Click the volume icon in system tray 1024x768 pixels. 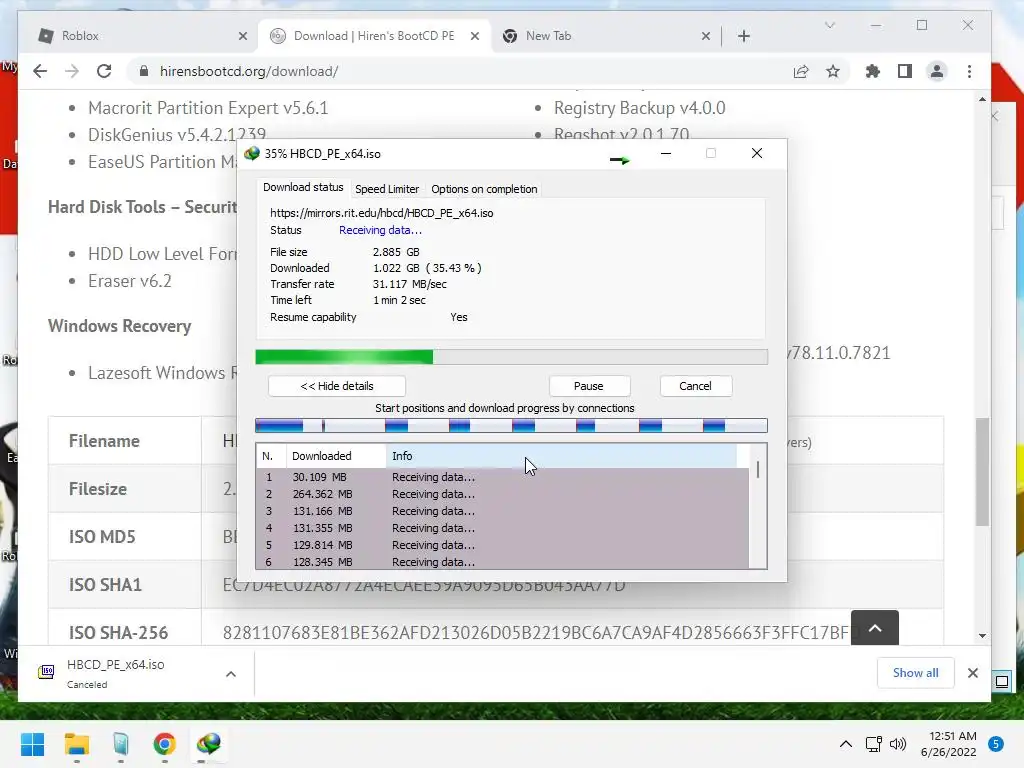[898, 744]
